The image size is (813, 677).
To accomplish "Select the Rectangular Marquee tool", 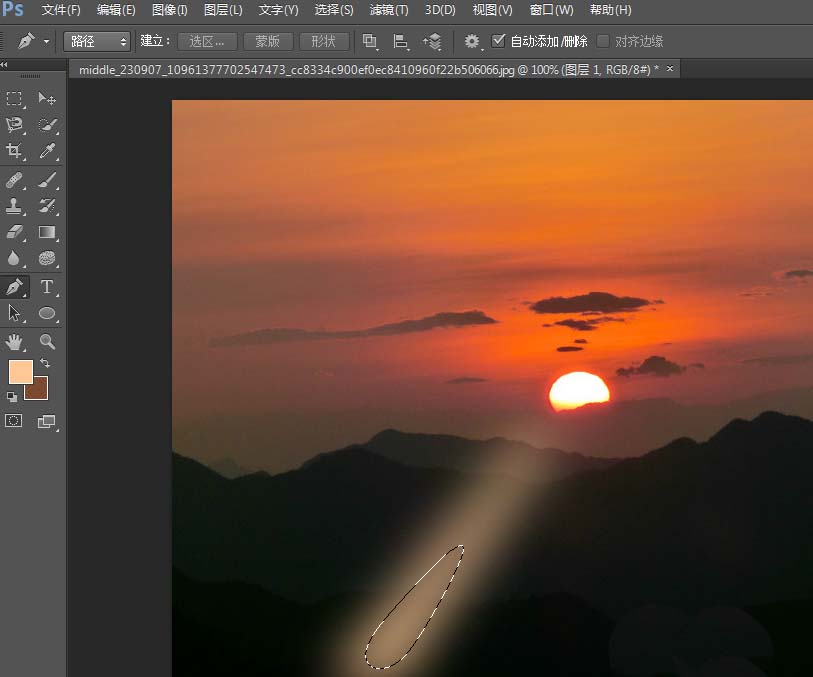I will [14, 99].
